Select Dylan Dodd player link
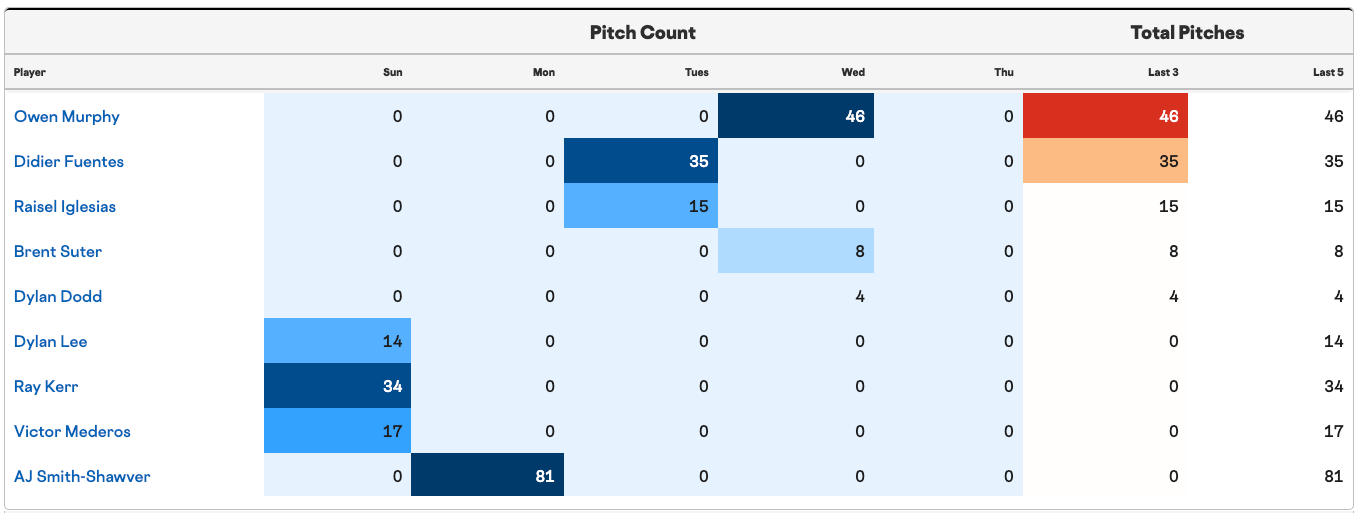1358x513 pixels. click(58, 296)
